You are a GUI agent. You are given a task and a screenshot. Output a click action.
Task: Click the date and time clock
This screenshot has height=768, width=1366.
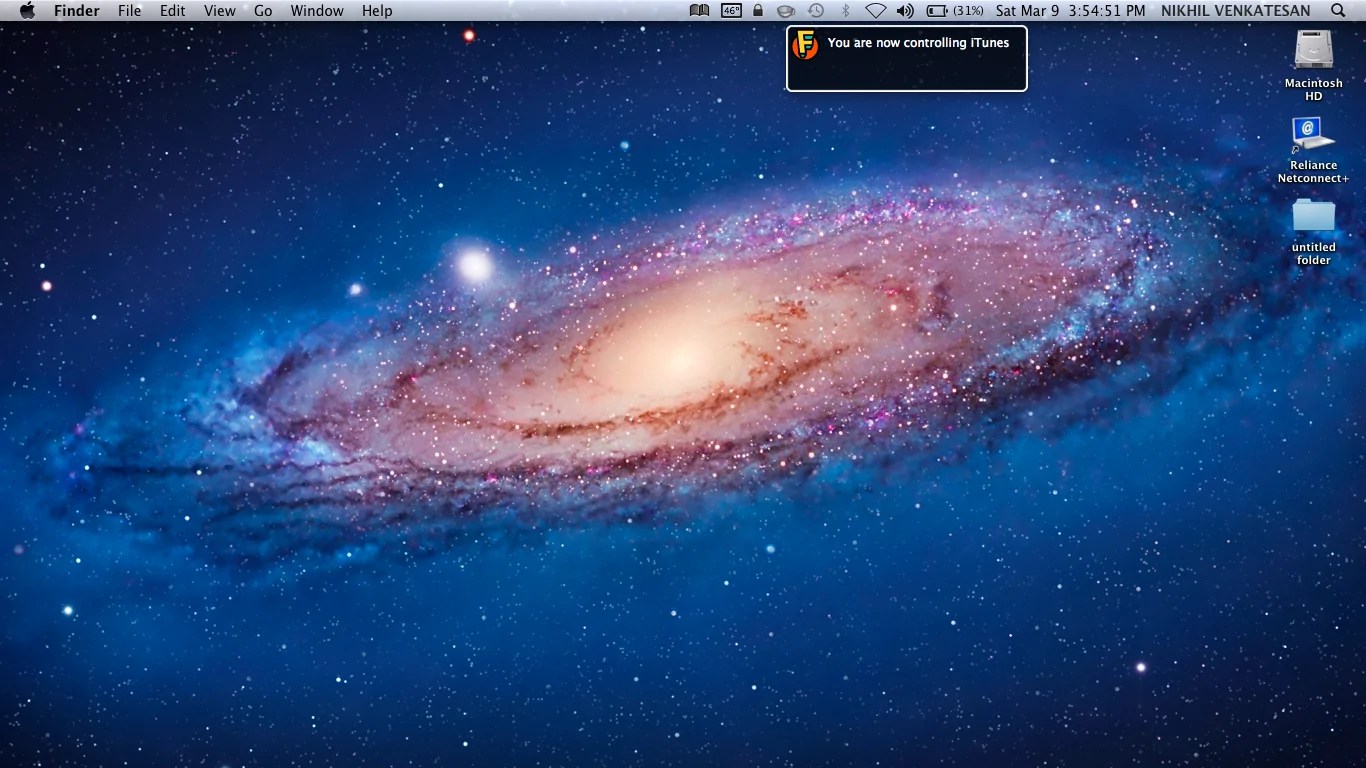coord(1071,11)
